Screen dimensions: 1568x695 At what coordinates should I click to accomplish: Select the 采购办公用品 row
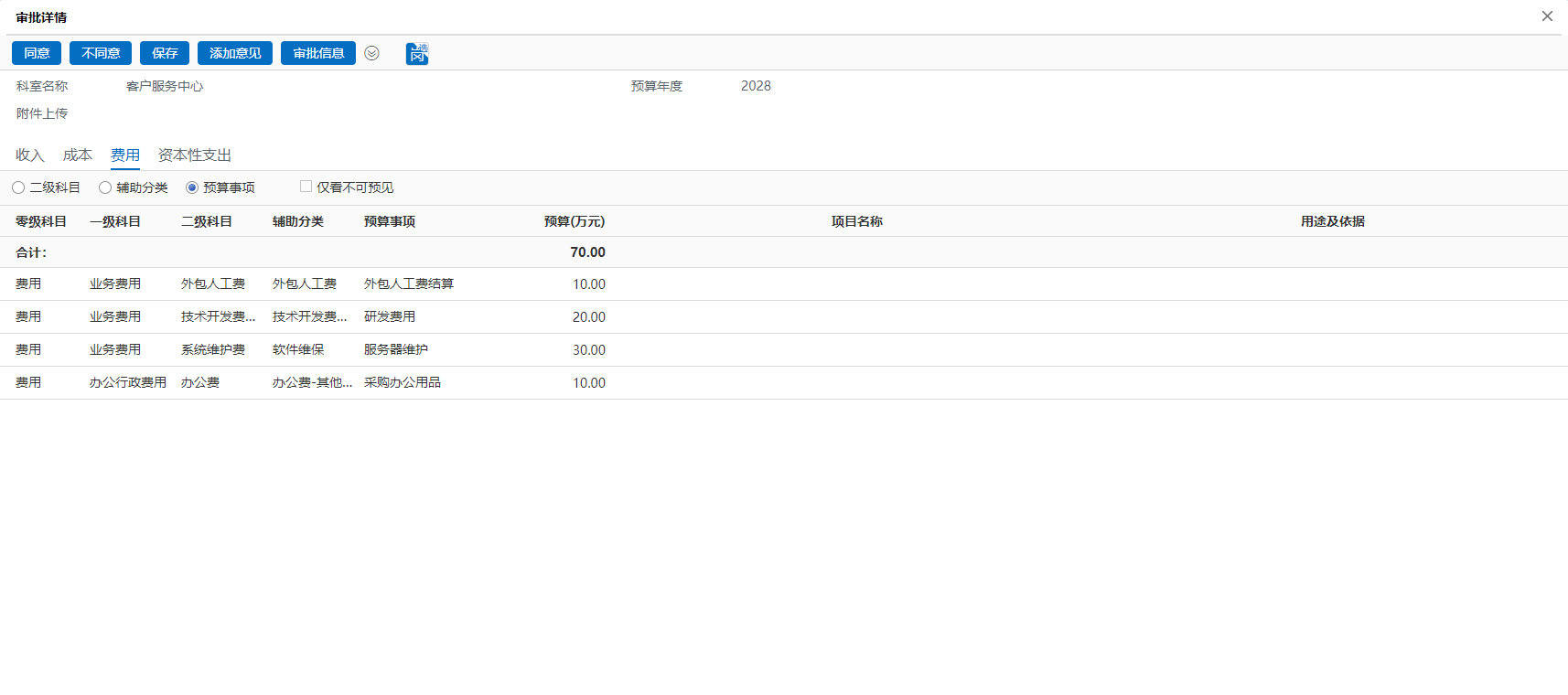tap(403, 383)
